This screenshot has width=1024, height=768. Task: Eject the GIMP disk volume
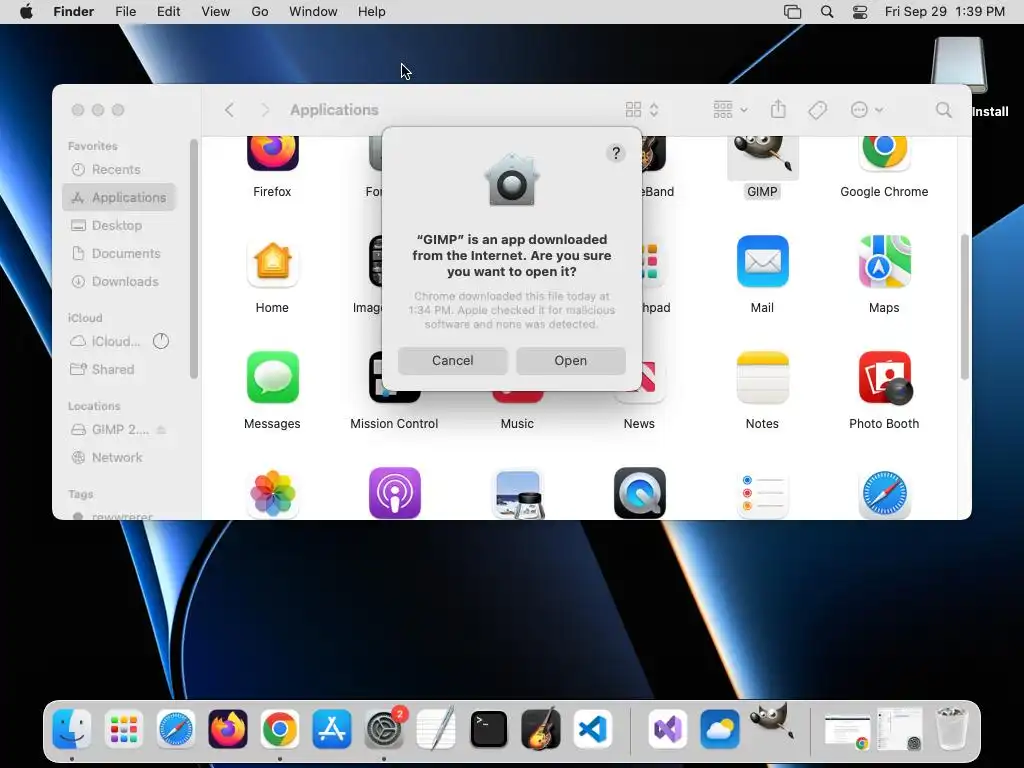[x=161, y=430]
